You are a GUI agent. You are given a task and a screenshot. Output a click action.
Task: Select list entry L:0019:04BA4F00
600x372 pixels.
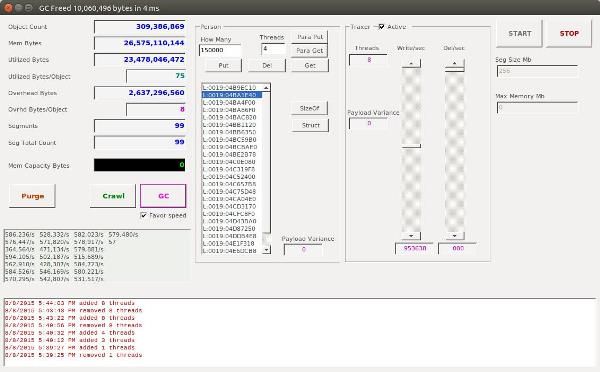pos(232,103)
